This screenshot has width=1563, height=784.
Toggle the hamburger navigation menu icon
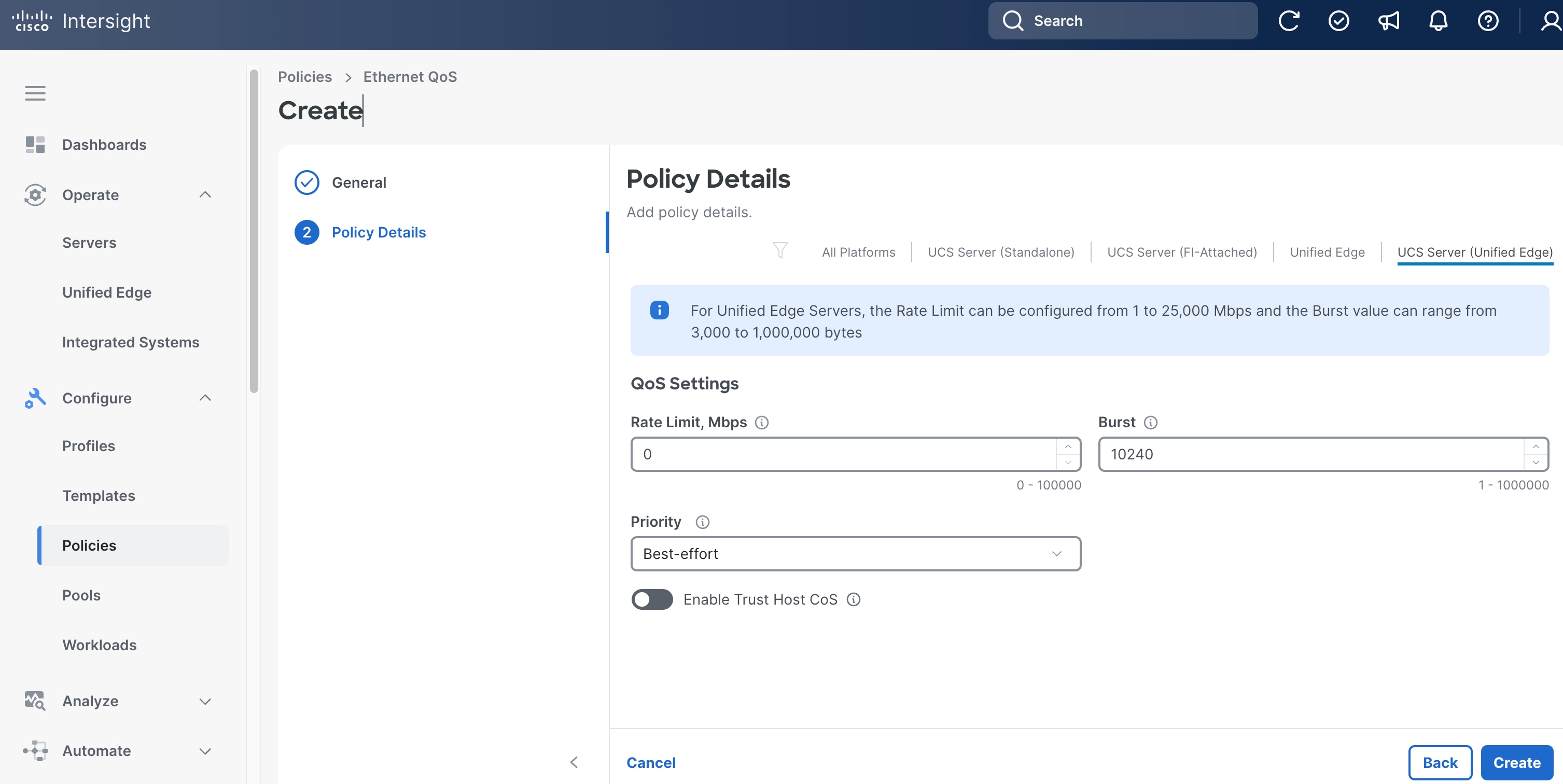pyautogui.click(x=35, y=93)
